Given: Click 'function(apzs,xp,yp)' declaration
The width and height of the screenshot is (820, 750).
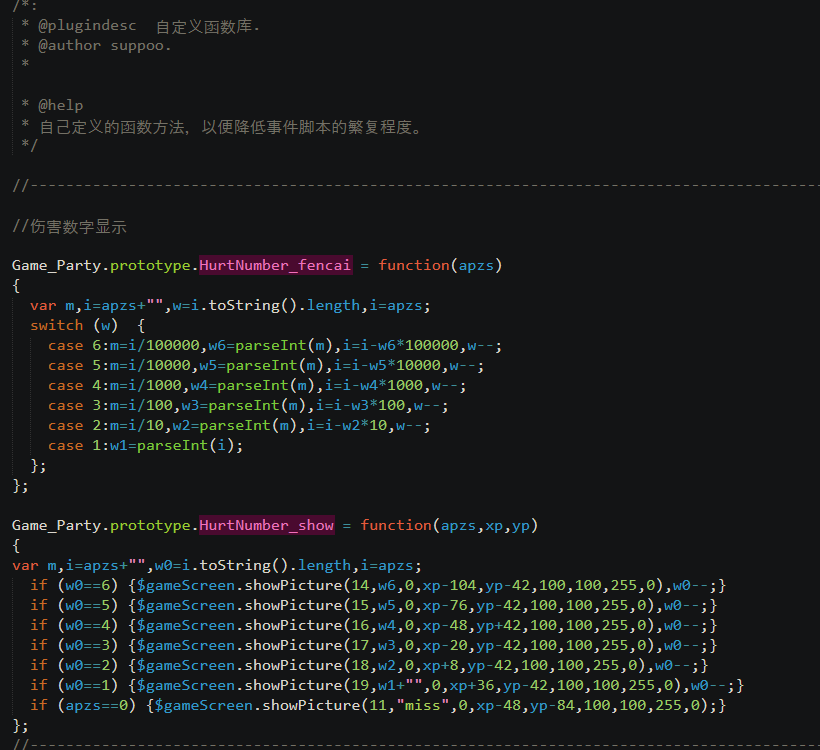Looking at the screenshot, I should pyautogui.click(x=449, y=525).
